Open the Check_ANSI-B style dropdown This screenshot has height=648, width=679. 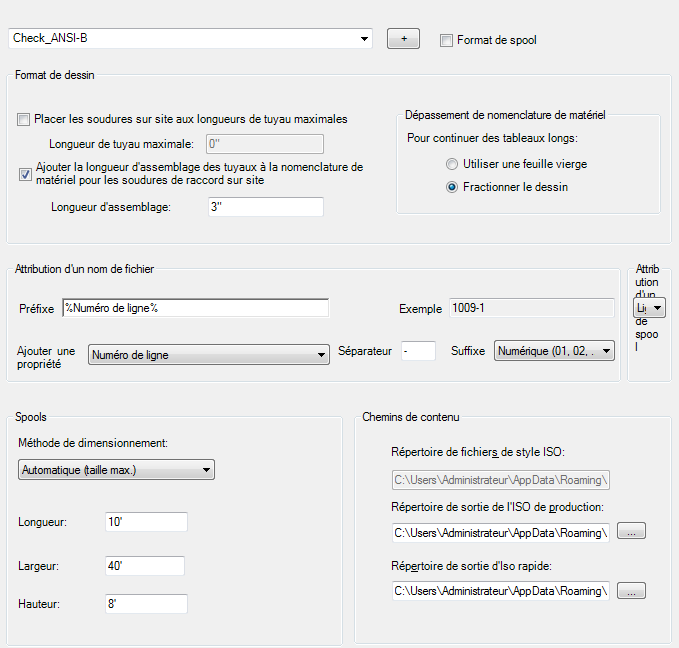[367, 39]
